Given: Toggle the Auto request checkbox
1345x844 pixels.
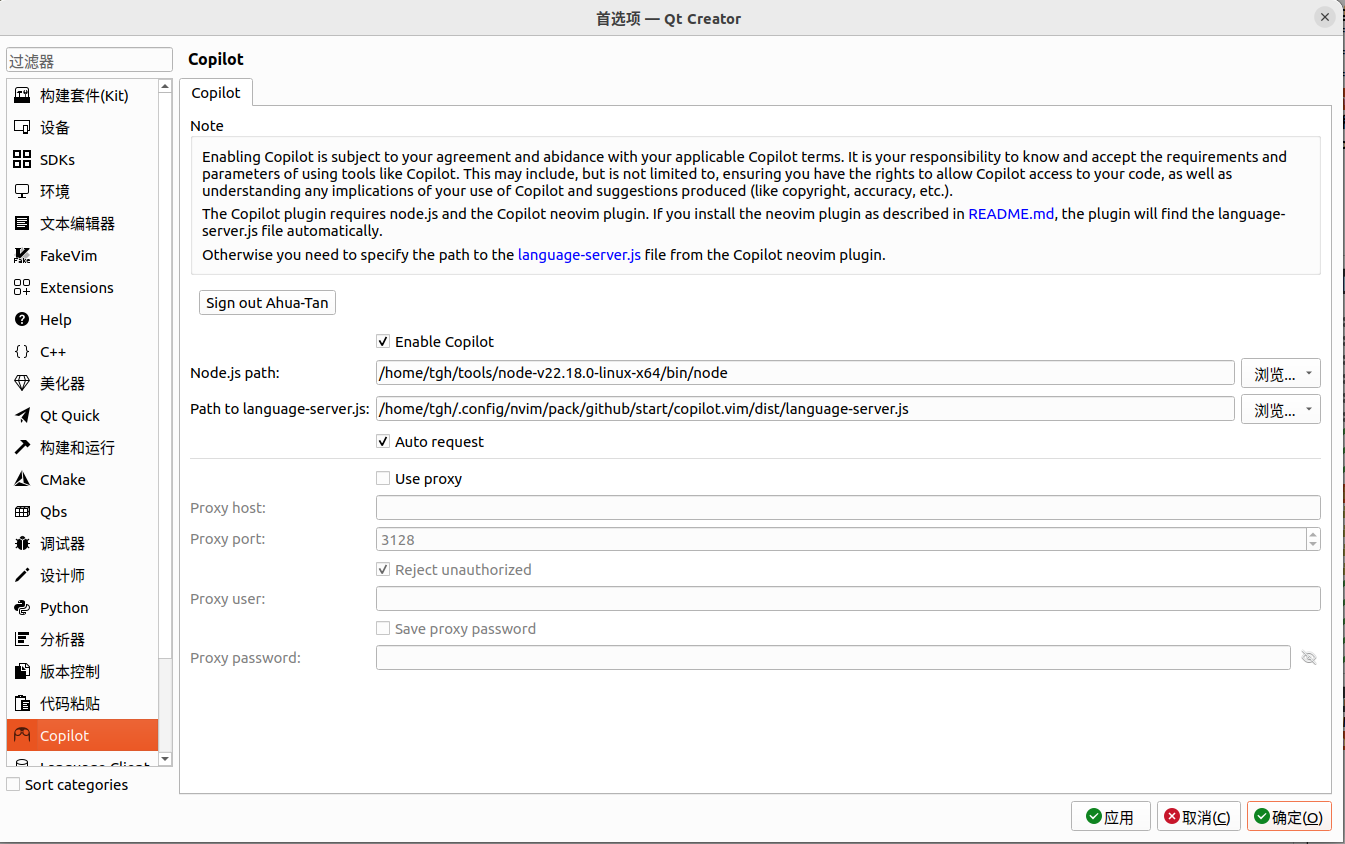Looking at the screenshot, I should [x=383, y=441].
